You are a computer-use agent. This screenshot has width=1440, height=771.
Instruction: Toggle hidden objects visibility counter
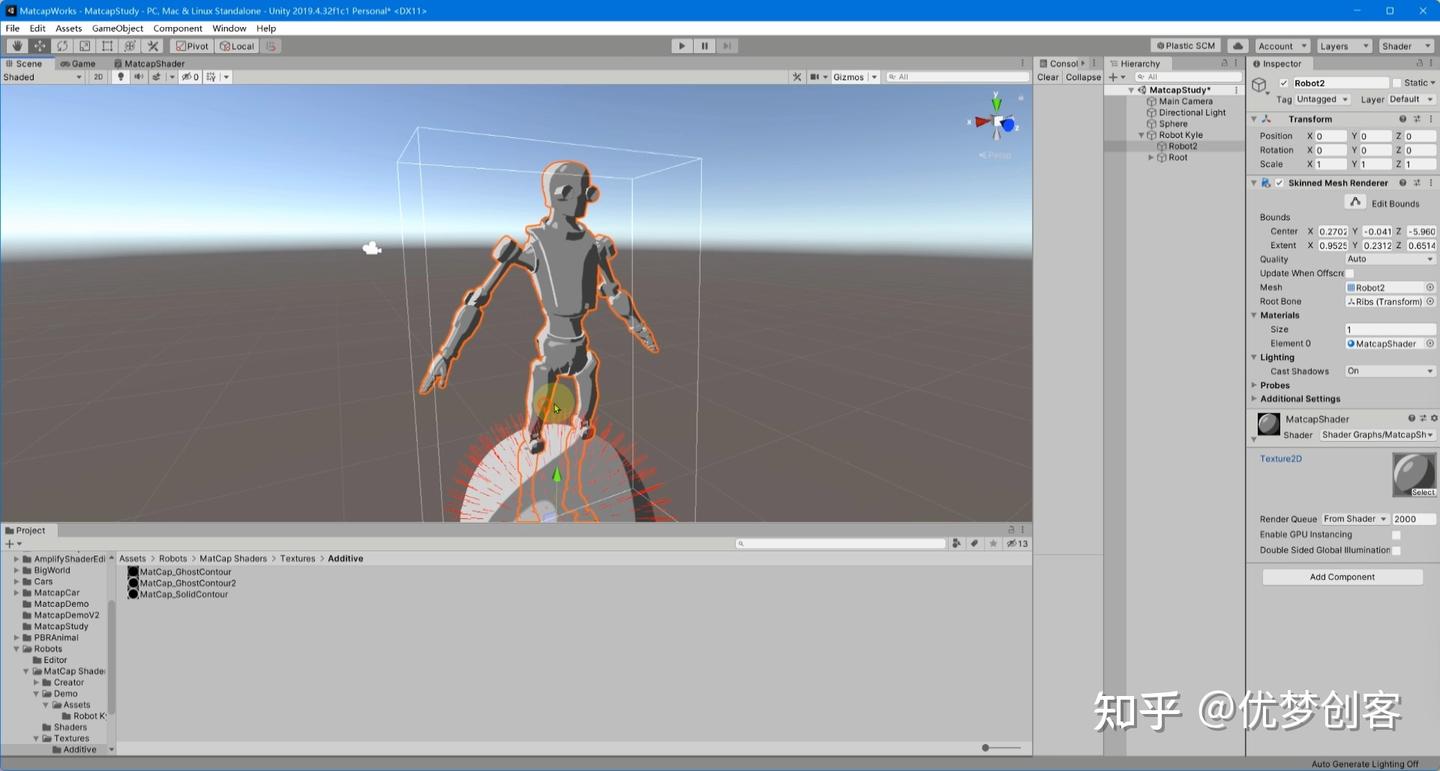190,77
